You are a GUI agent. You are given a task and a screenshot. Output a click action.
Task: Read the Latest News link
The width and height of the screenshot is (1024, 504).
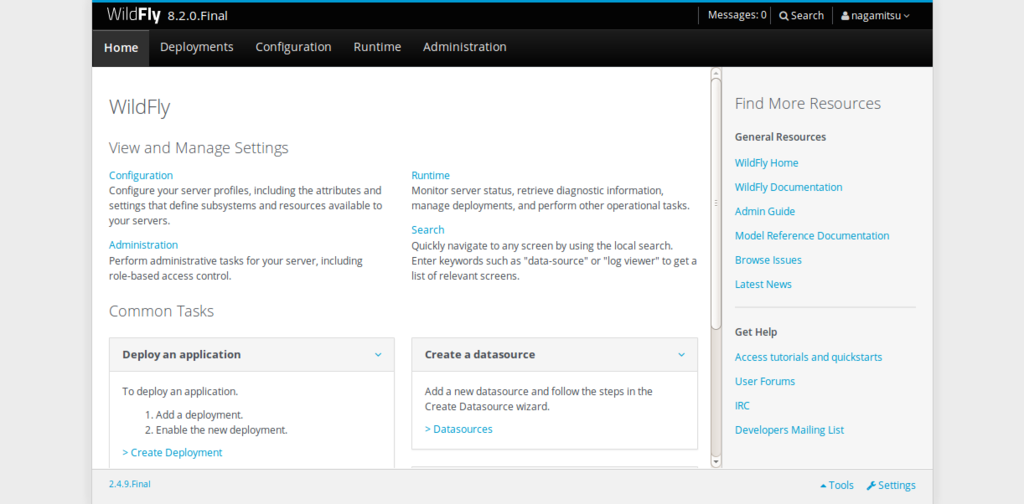pos(763,284)
